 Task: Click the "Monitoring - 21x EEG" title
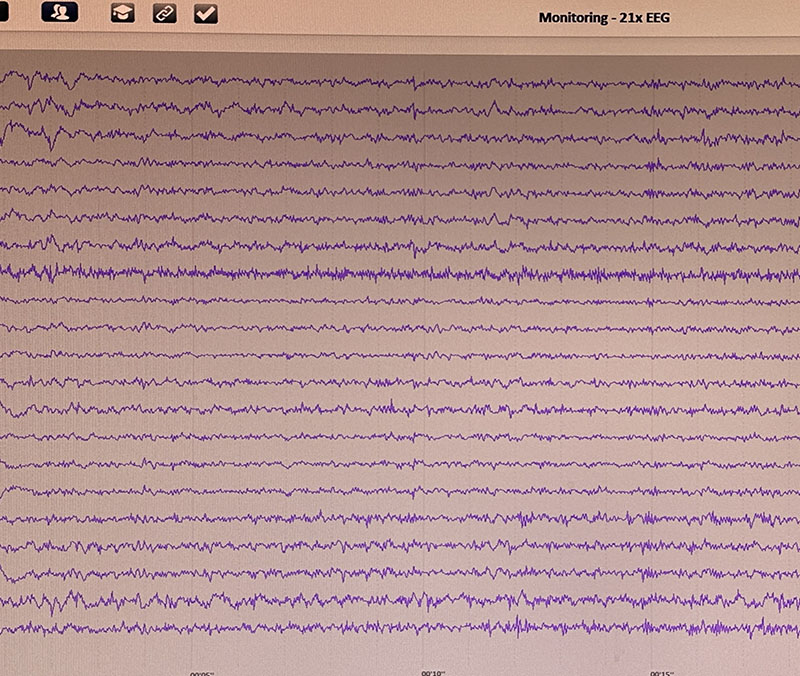click(x=615, y=17)
